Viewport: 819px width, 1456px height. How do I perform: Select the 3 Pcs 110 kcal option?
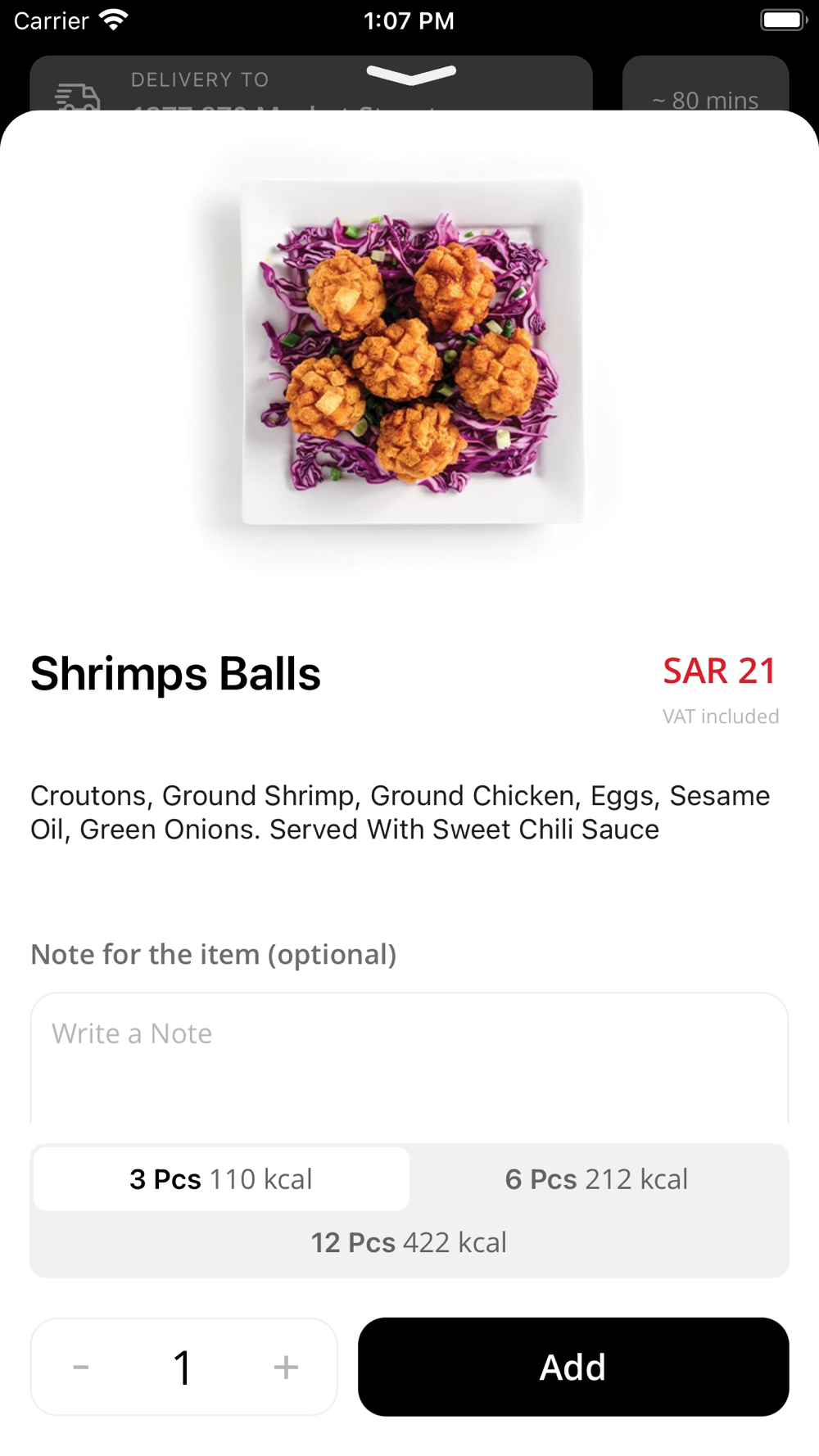point(221,1179)
